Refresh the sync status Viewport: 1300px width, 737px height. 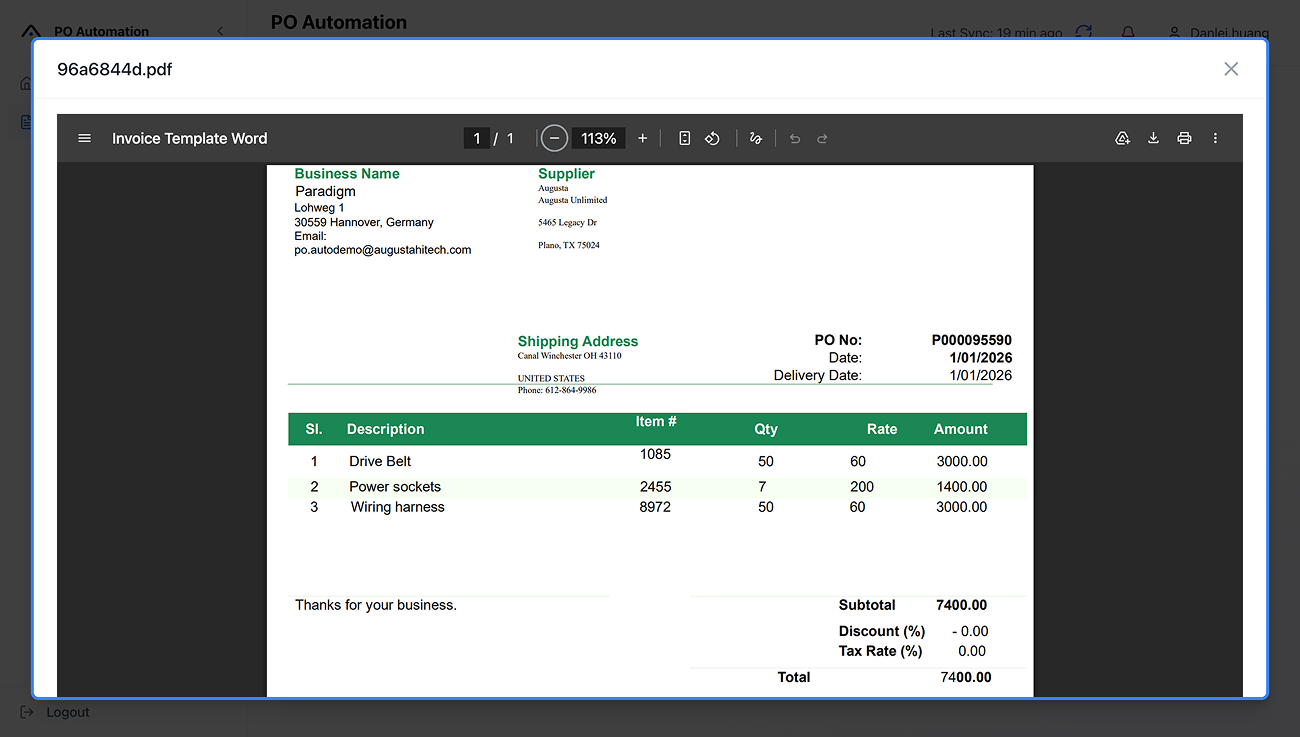click(x=1084, y=32)
